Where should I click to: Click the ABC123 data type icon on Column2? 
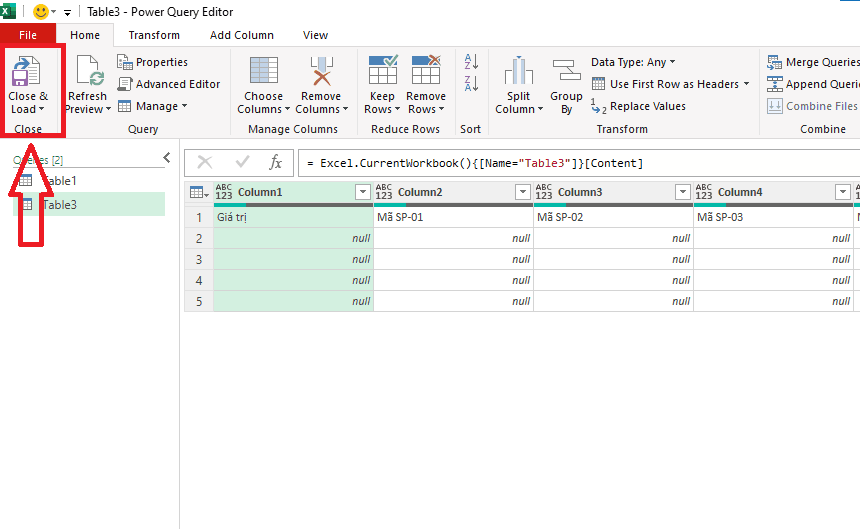click(x=384, y=192)
